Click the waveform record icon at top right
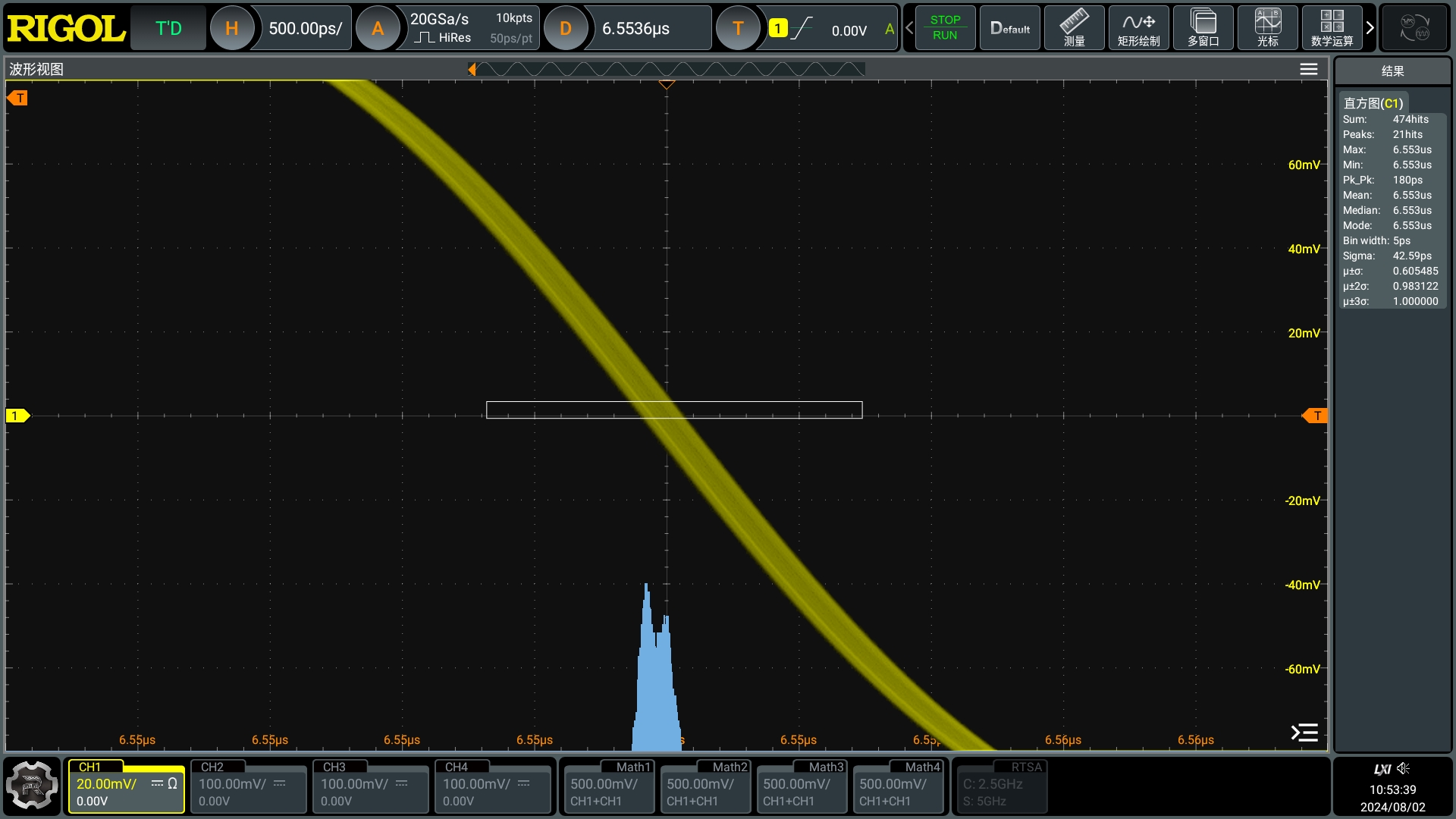 [x=1417, y=27]
